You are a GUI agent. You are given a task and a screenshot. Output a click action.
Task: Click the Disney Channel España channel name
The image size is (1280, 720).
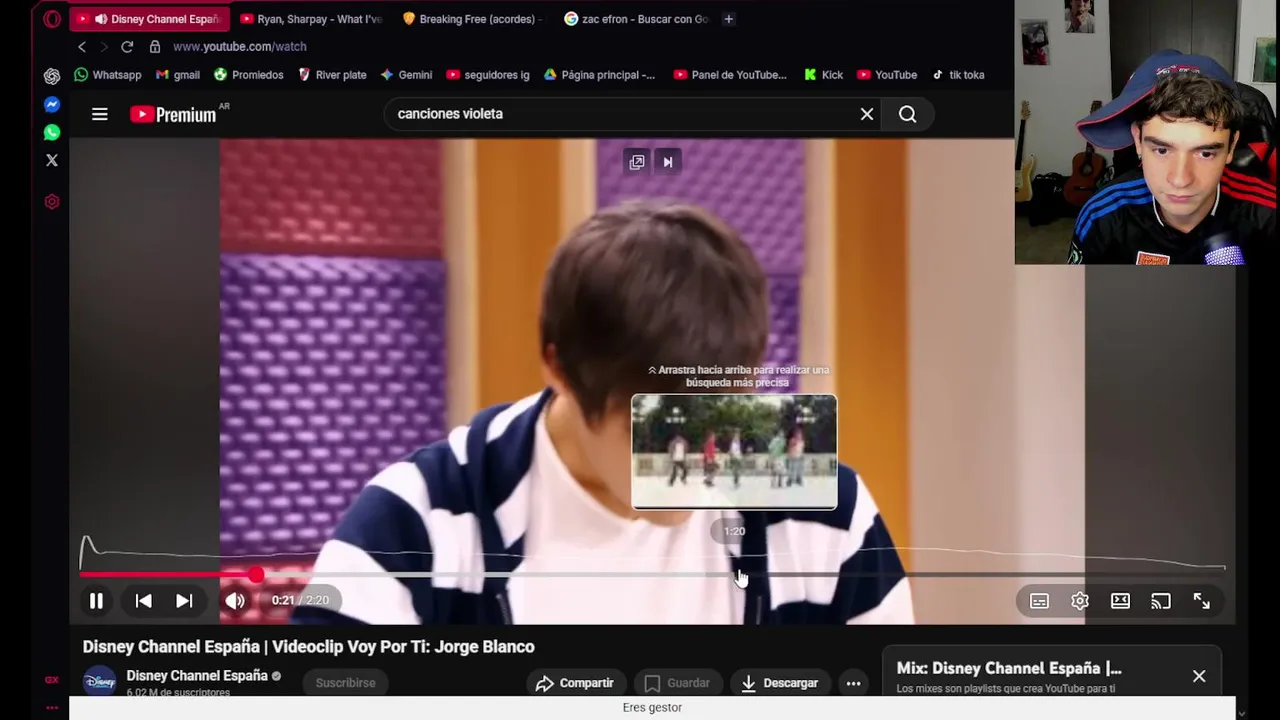197,676
